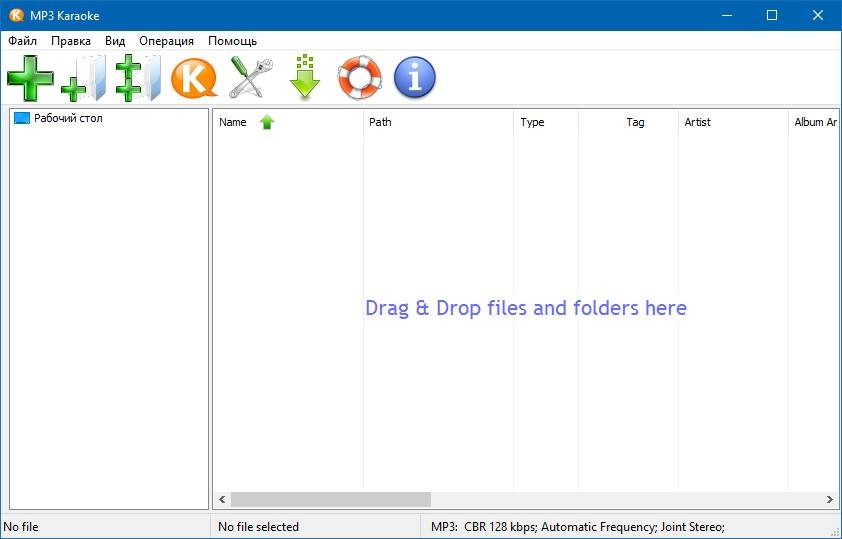Click the blue desktop icon beside Рабочий стол

[22, 118]
